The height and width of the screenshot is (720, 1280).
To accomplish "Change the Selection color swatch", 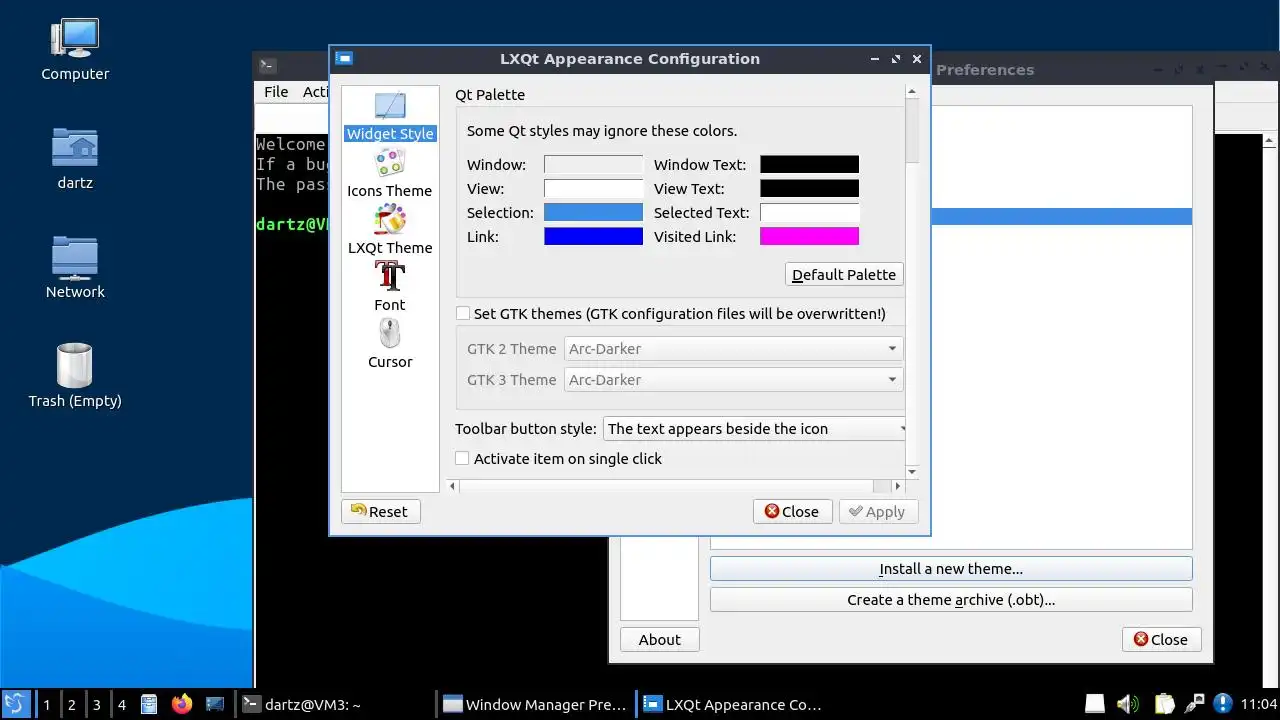I will tap(593, 213).
